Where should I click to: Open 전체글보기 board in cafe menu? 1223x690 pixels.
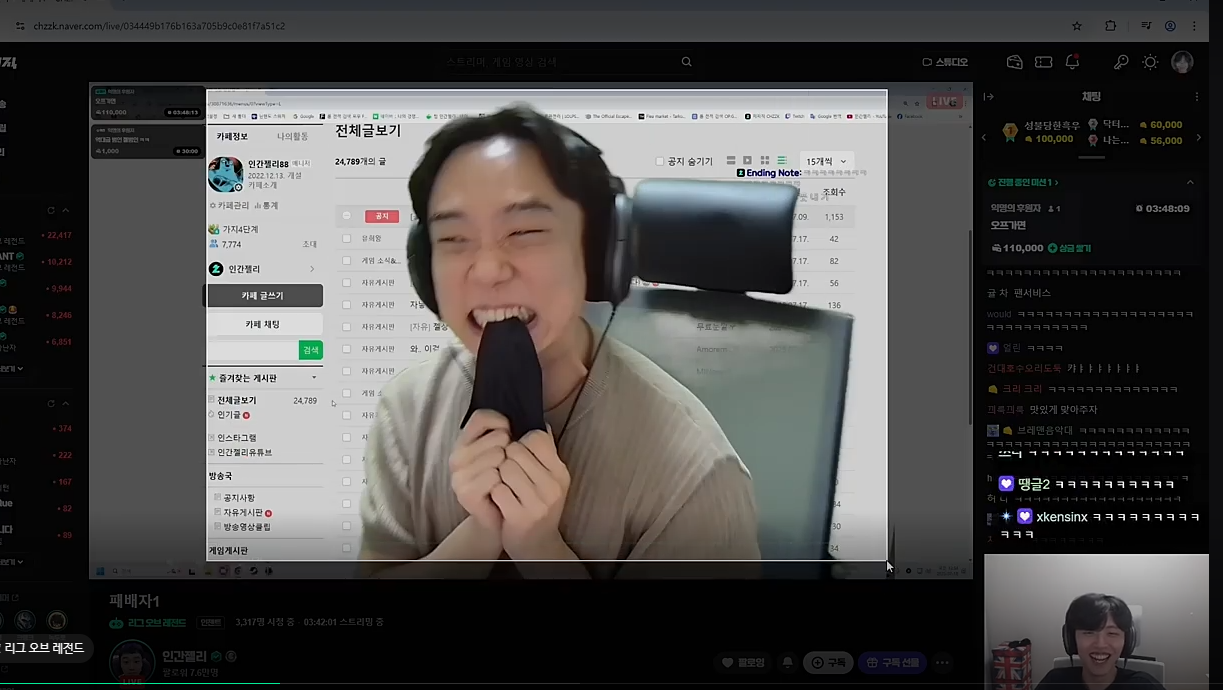click(x=237, y=400)
